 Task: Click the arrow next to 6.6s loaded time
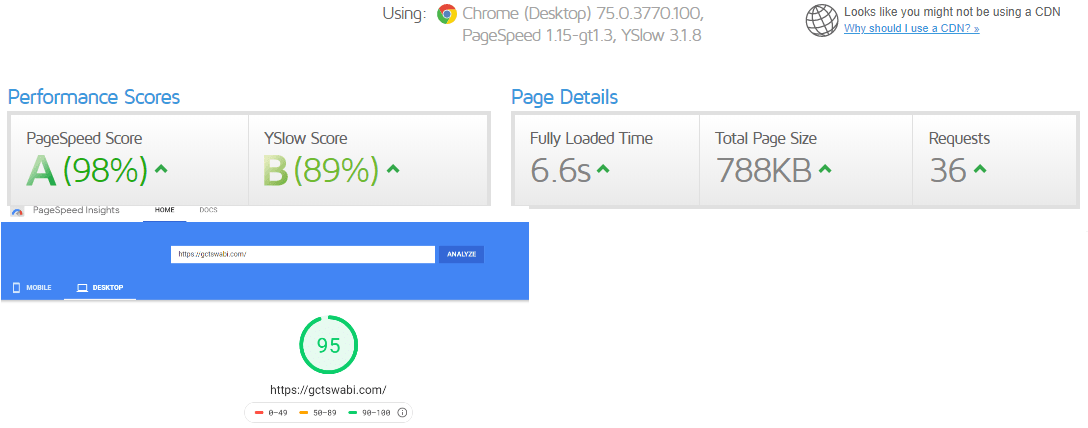click(x=603, y=169)
